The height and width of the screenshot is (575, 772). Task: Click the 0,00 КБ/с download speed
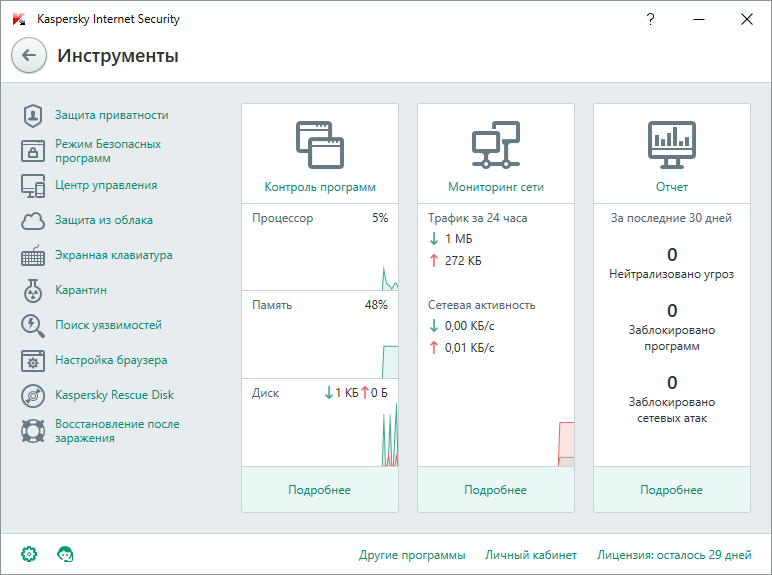469,326
